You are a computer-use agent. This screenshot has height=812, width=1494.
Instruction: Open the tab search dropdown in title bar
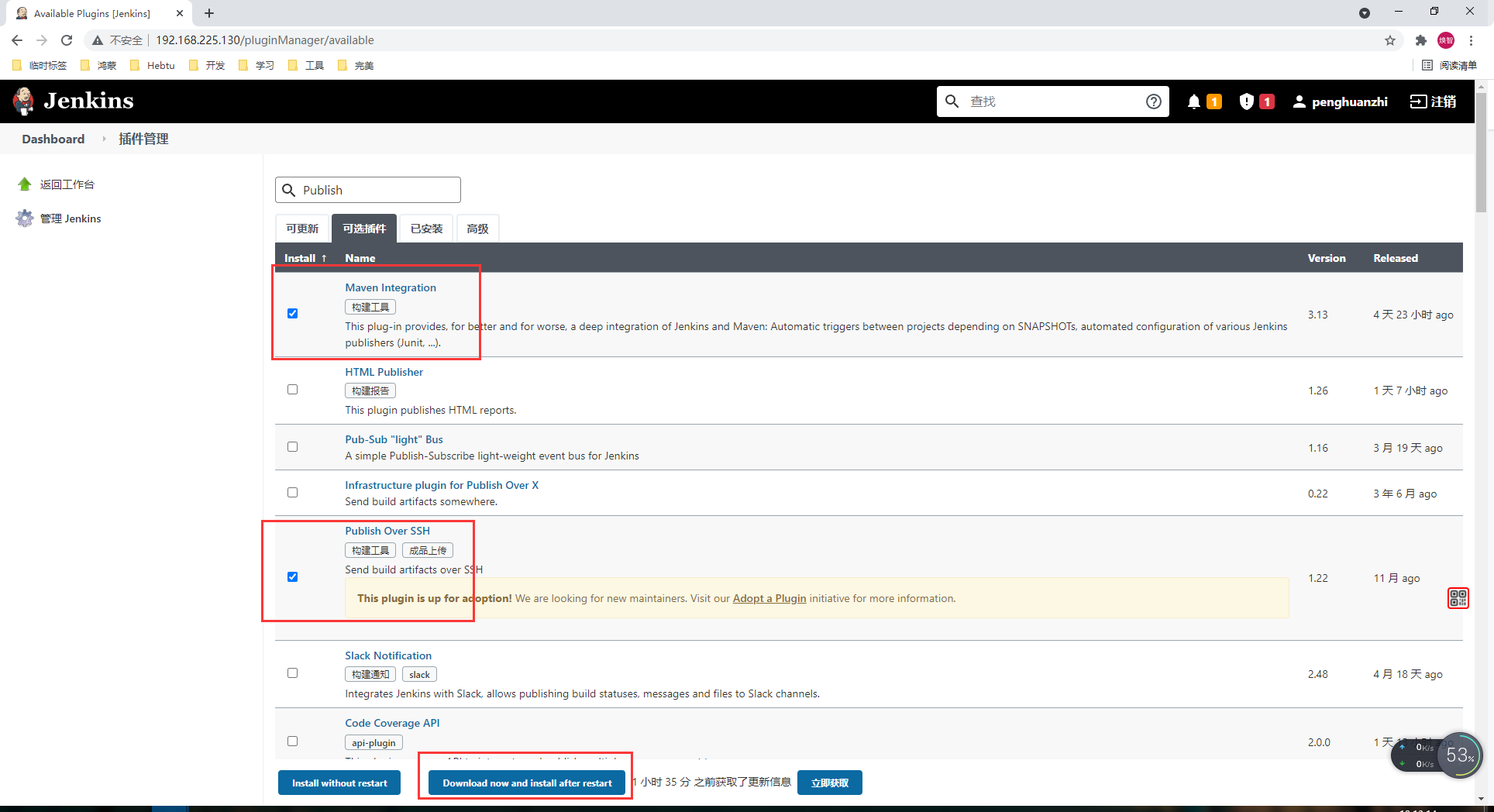click(x=1365, y=13)
